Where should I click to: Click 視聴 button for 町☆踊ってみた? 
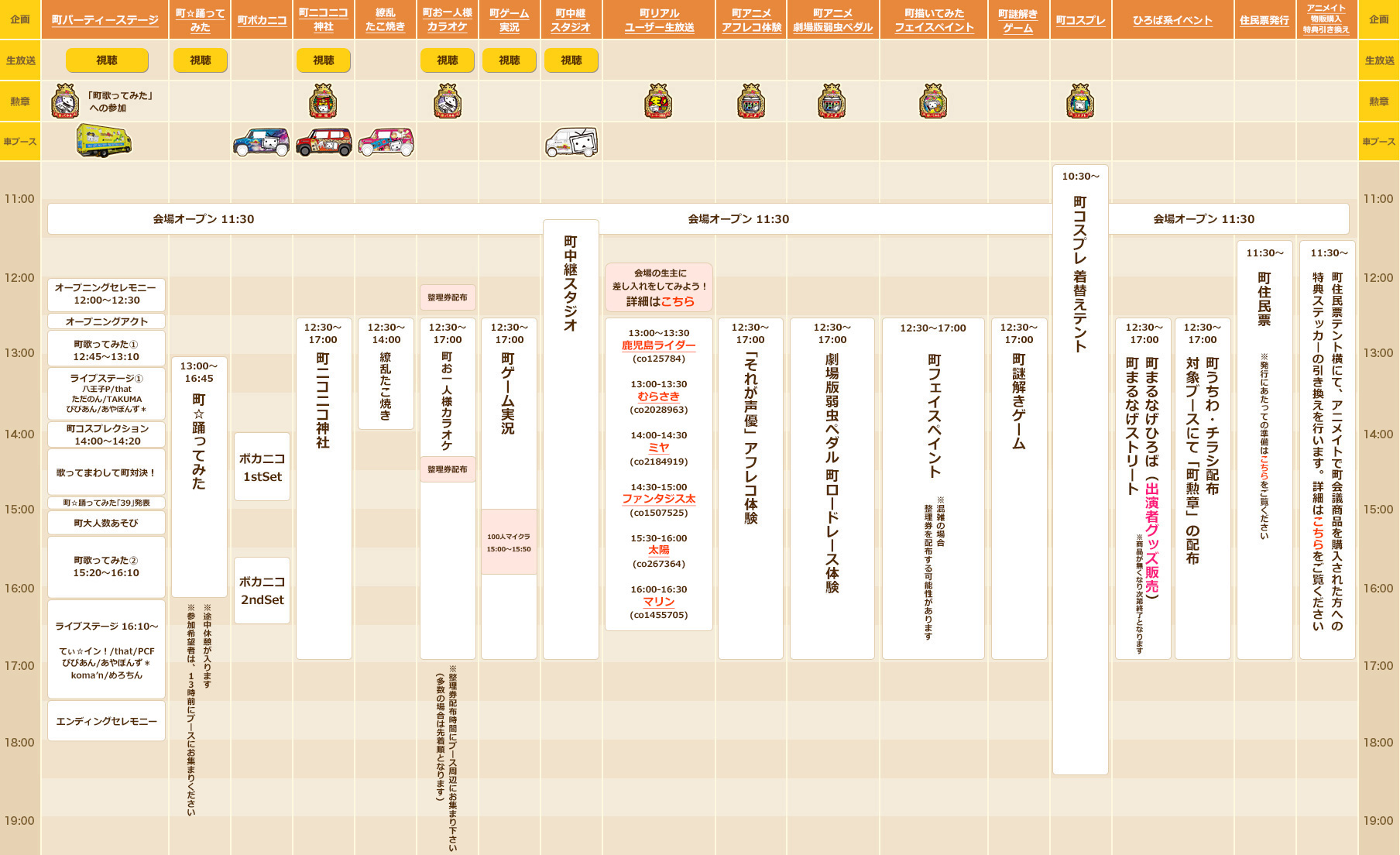click(200, 60)
